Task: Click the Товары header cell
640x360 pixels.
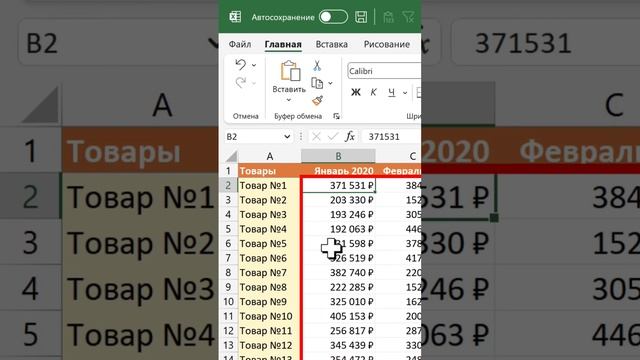Action: [x=269, y=171]
